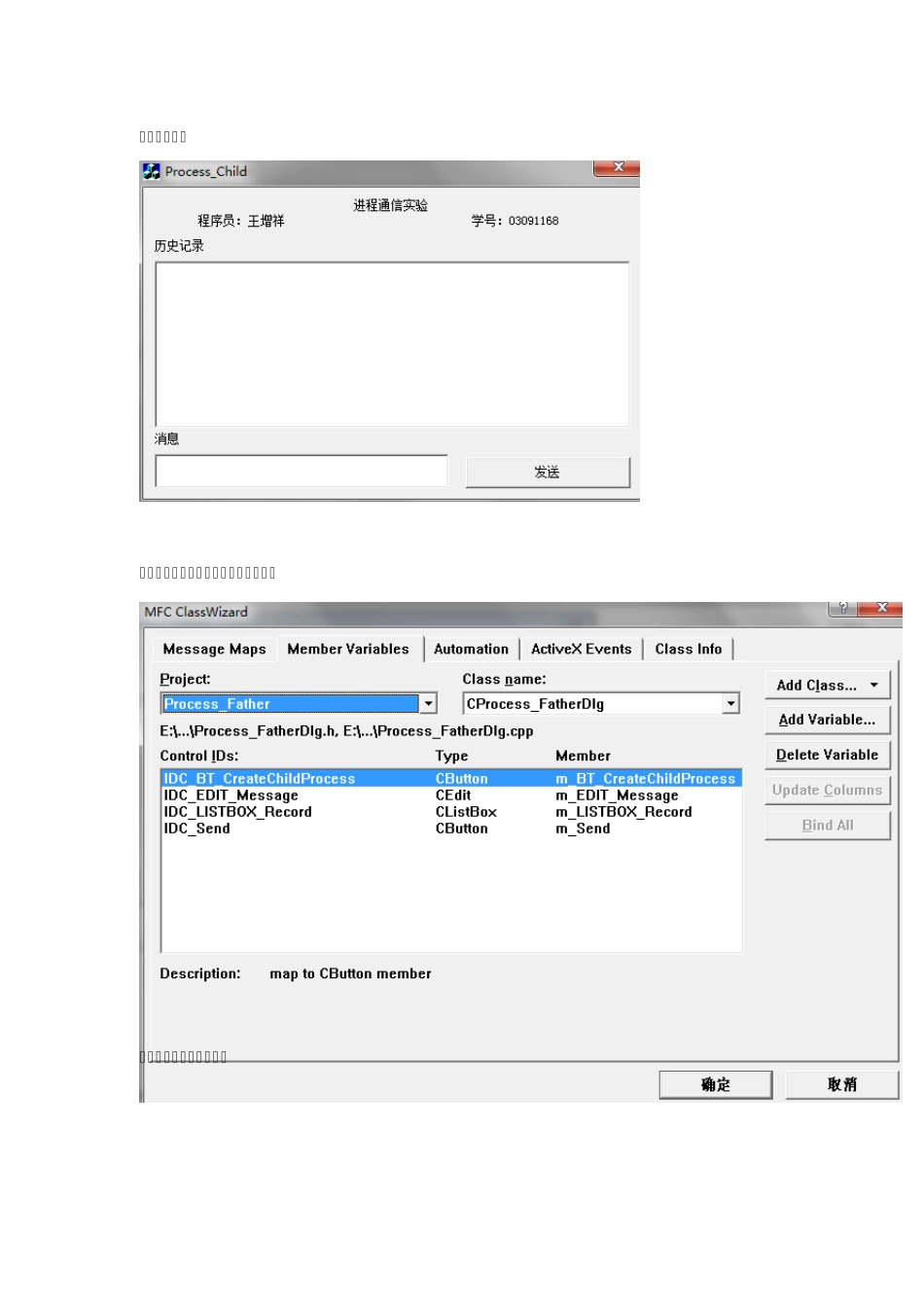Viewport: 924px width, 1307px height.
Task: Select the IDC_BT_CreateChildProcess row
Action: coord(451,778)
